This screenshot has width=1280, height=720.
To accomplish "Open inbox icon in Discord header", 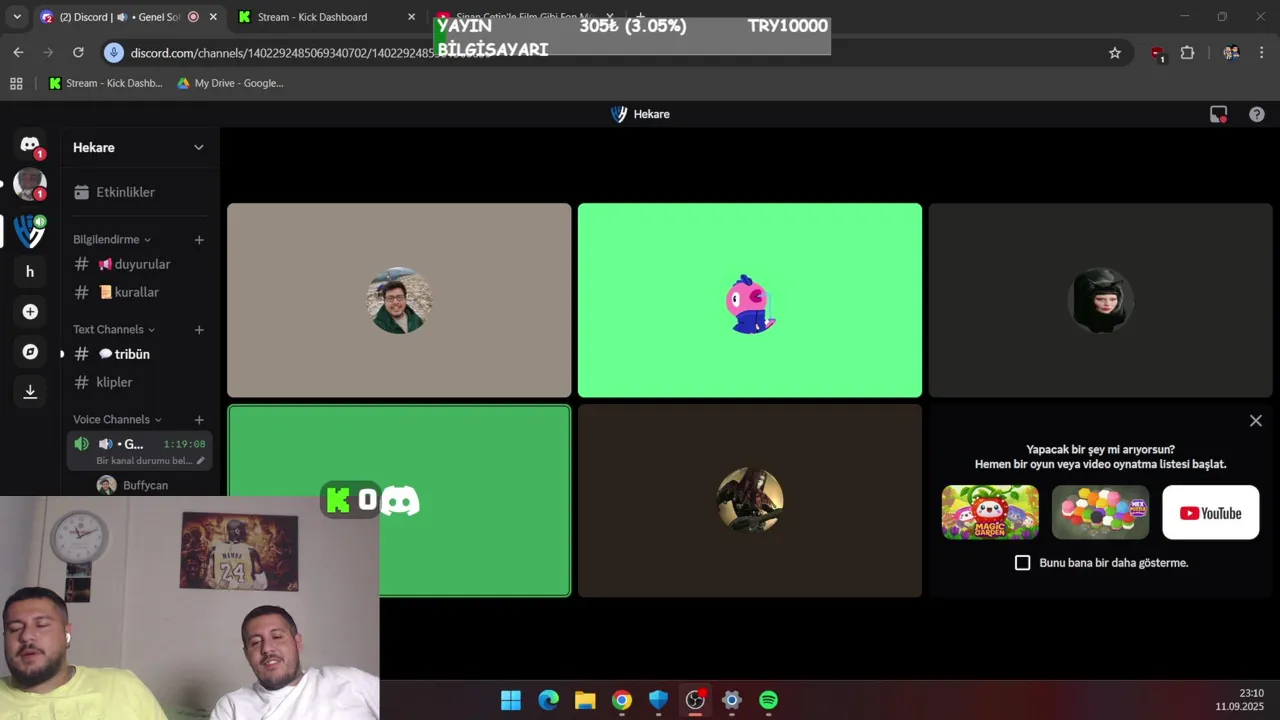I will (1218, 114).
